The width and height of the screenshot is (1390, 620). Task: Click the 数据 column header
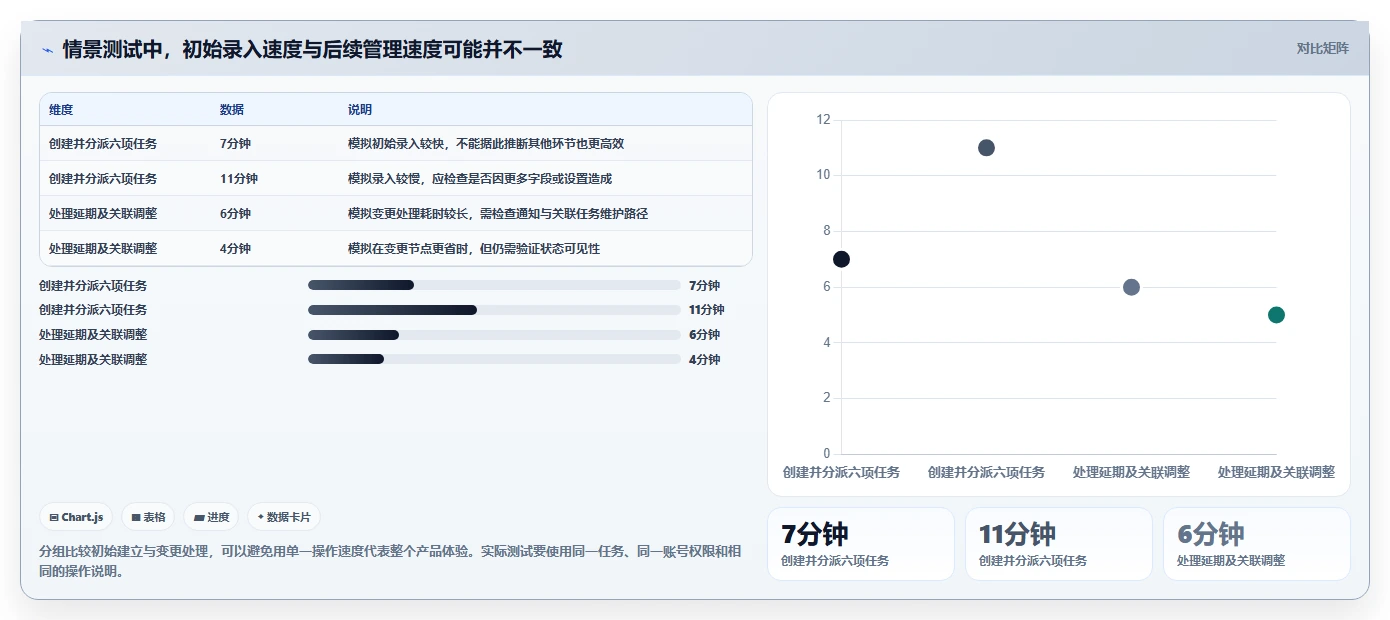click(x=232, y=109)
